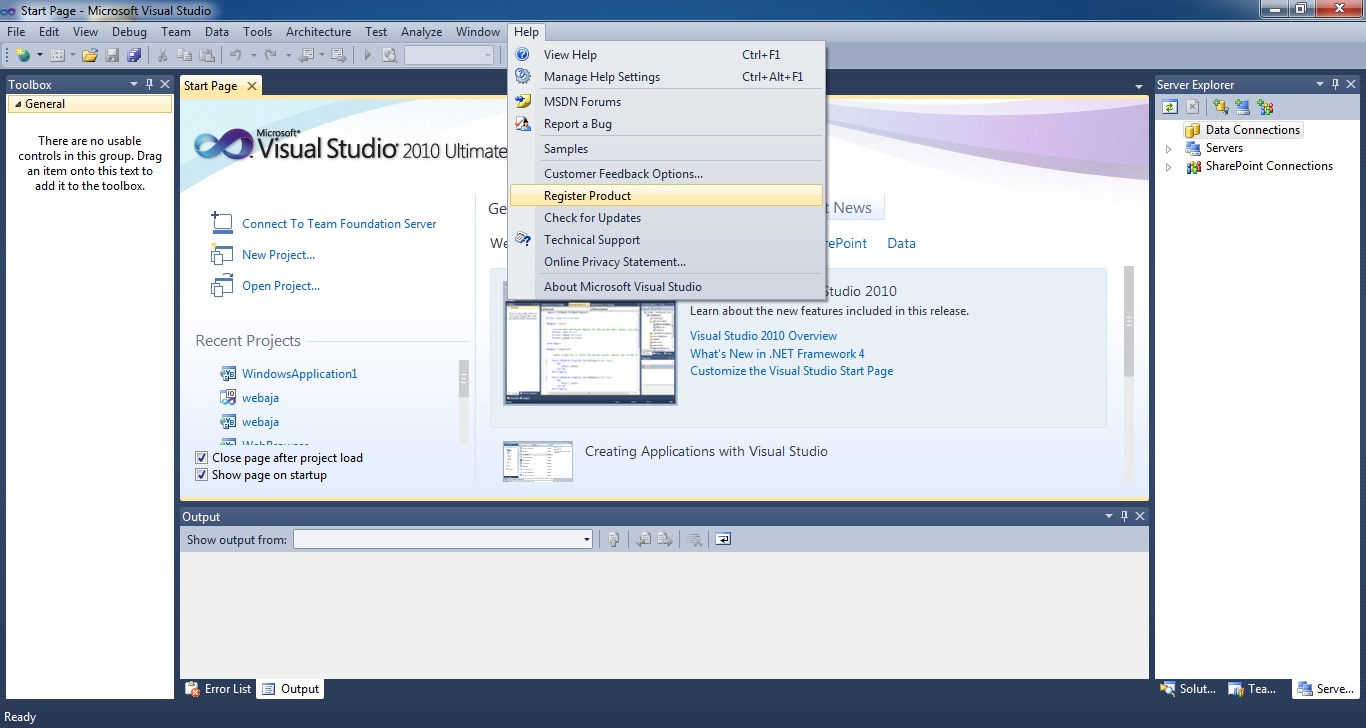Click the Cut icon on the toolbar
1366x728 pixels.
click(x=163, y=54)
